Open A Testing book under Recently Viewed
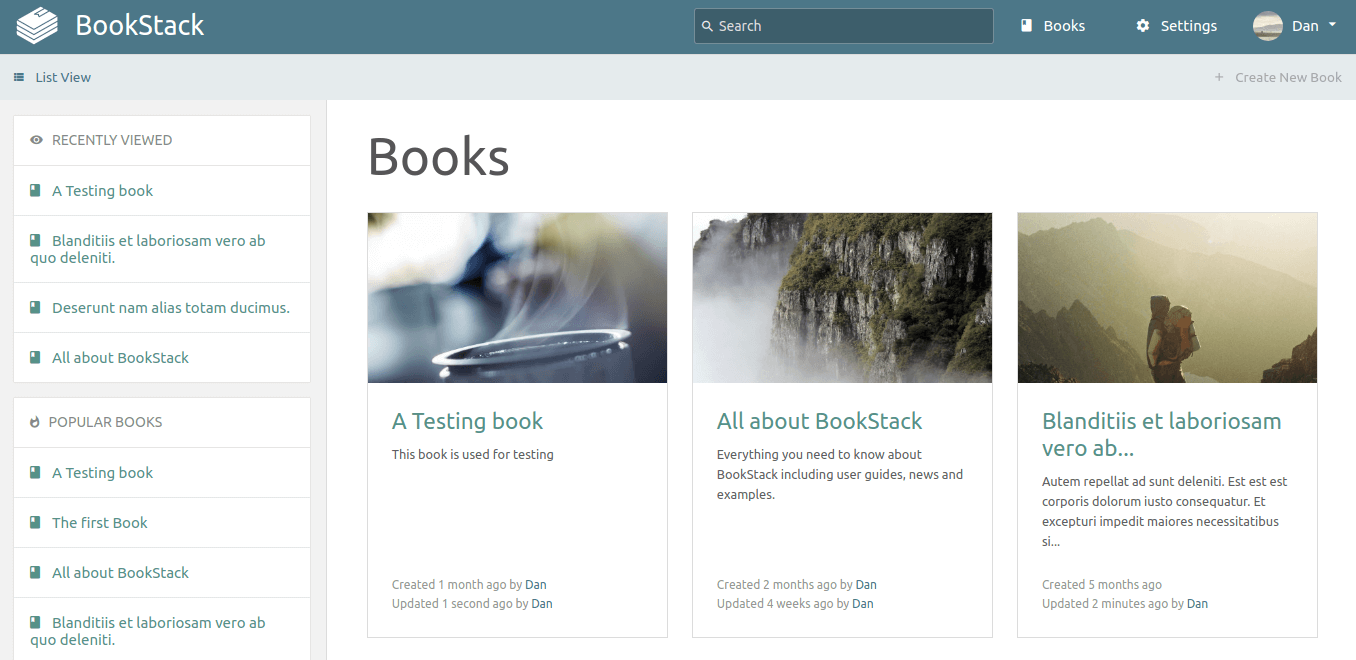 coord(102,191)
